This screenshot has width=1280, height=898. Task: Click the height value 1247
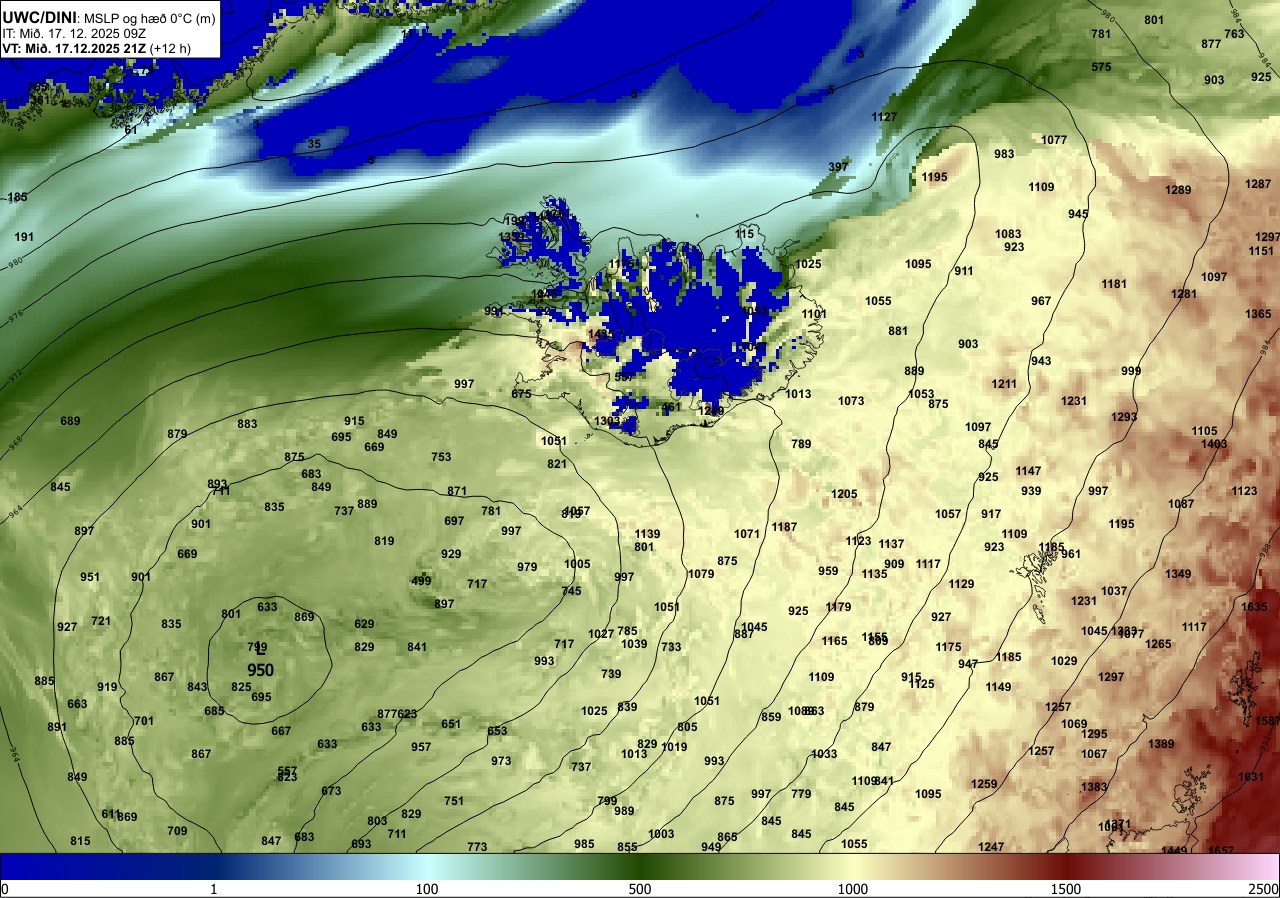point(991,847)
